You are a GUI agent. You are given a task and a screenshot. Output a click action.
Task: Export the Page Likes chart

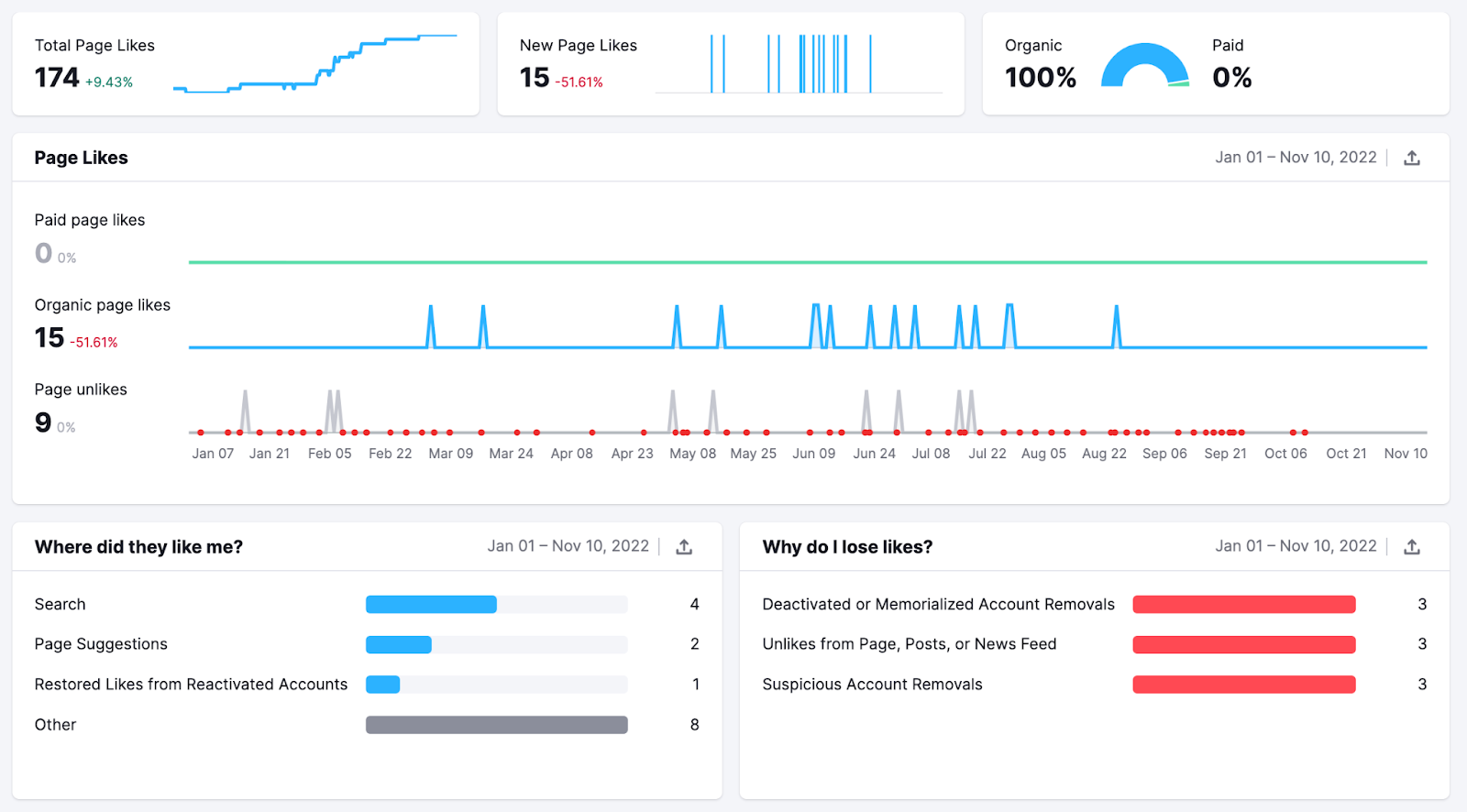pyautogui.click(x=1412, y=158)
